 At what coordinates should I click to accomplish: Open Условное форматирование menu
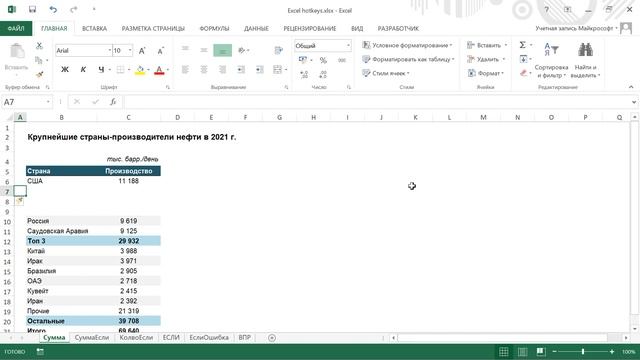coord(407,45)
